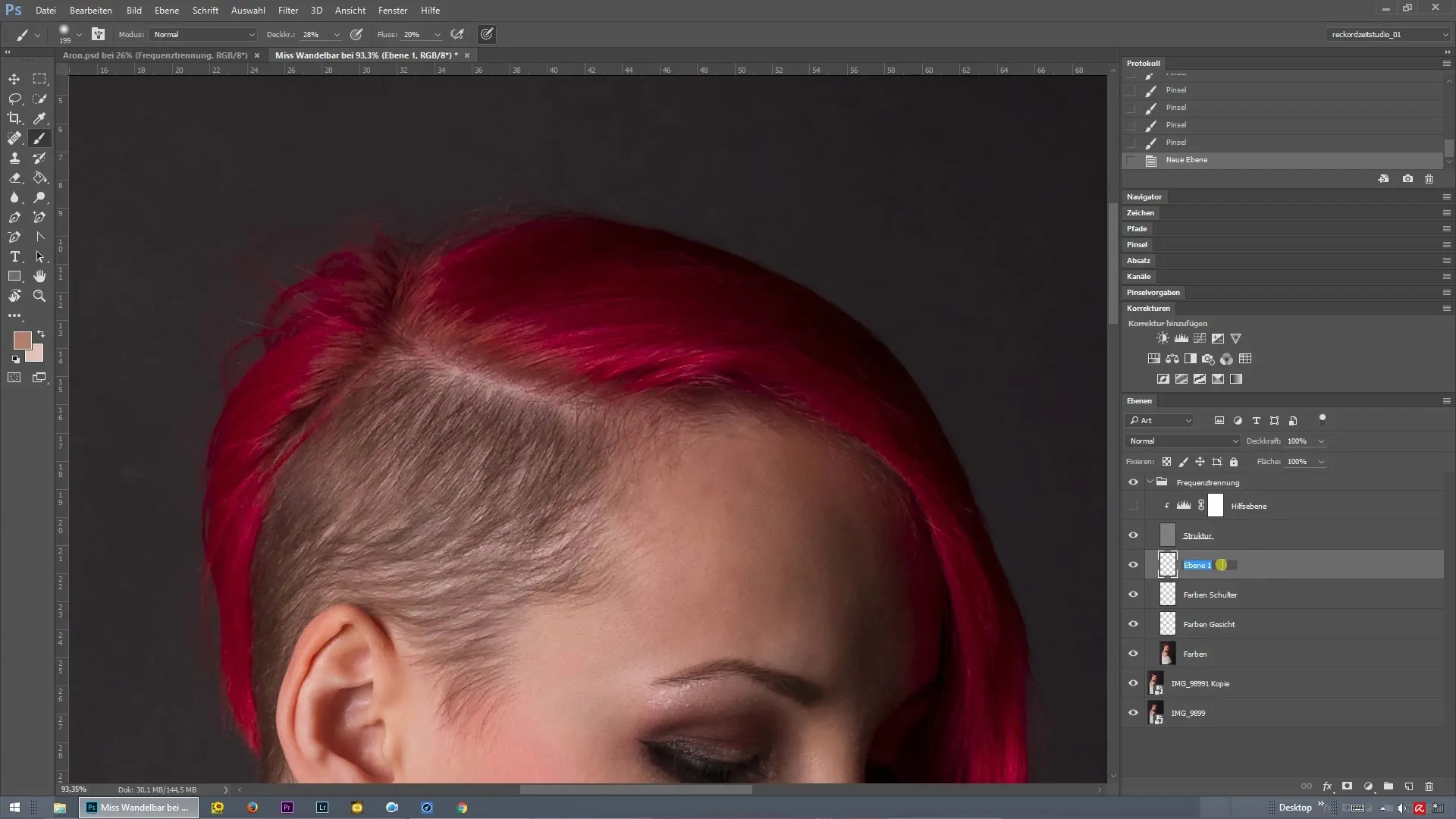Viewport: 1456px width, 819px height.
Task: Hide the IMG_9899 layer
Action: [x=1133, y=713]
